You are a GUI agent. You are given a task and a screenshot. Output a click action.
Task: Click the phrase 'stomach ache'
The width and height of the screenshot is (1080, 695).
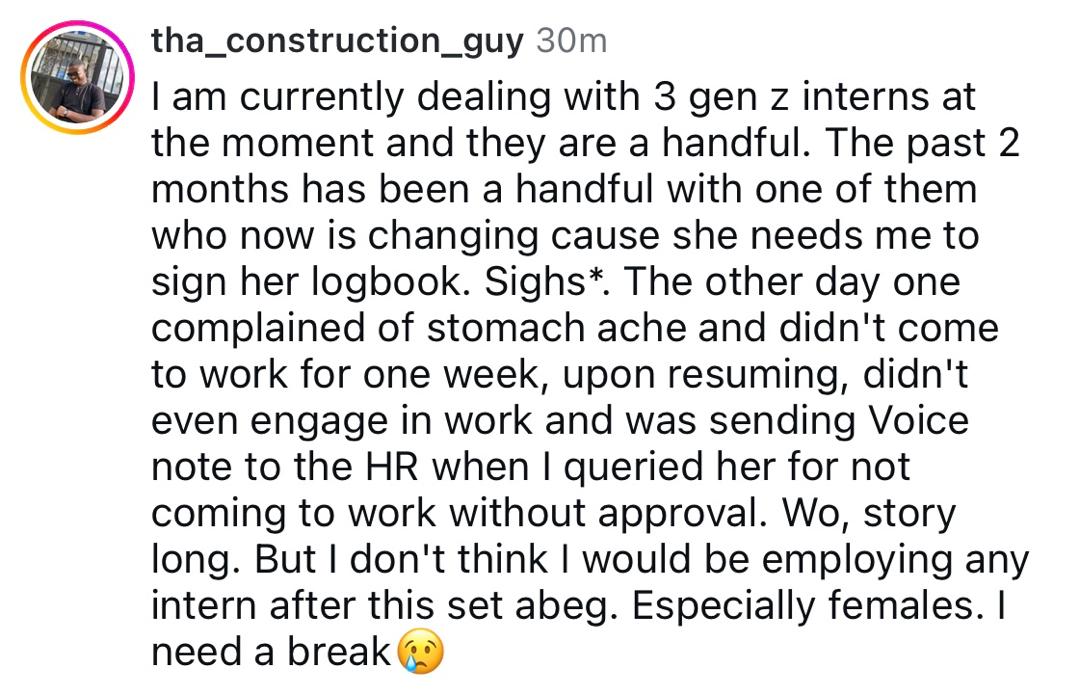[557, 328]
